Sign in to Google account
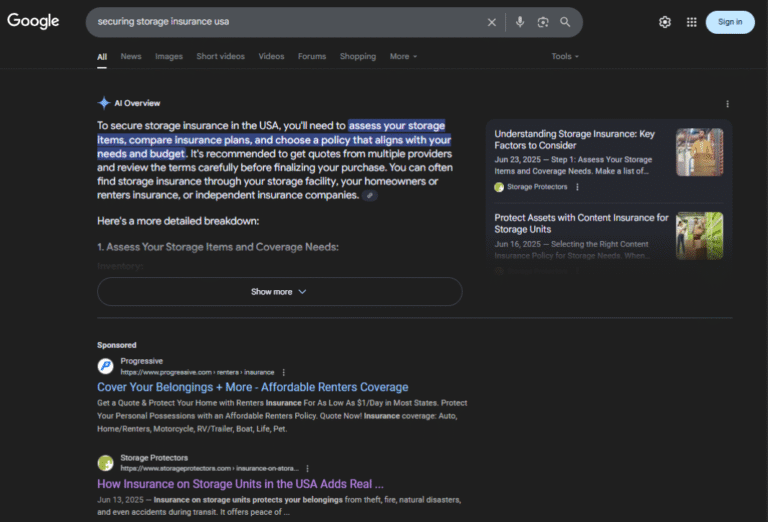The height and width of the screenshot is (522, 768). point(730,22)
